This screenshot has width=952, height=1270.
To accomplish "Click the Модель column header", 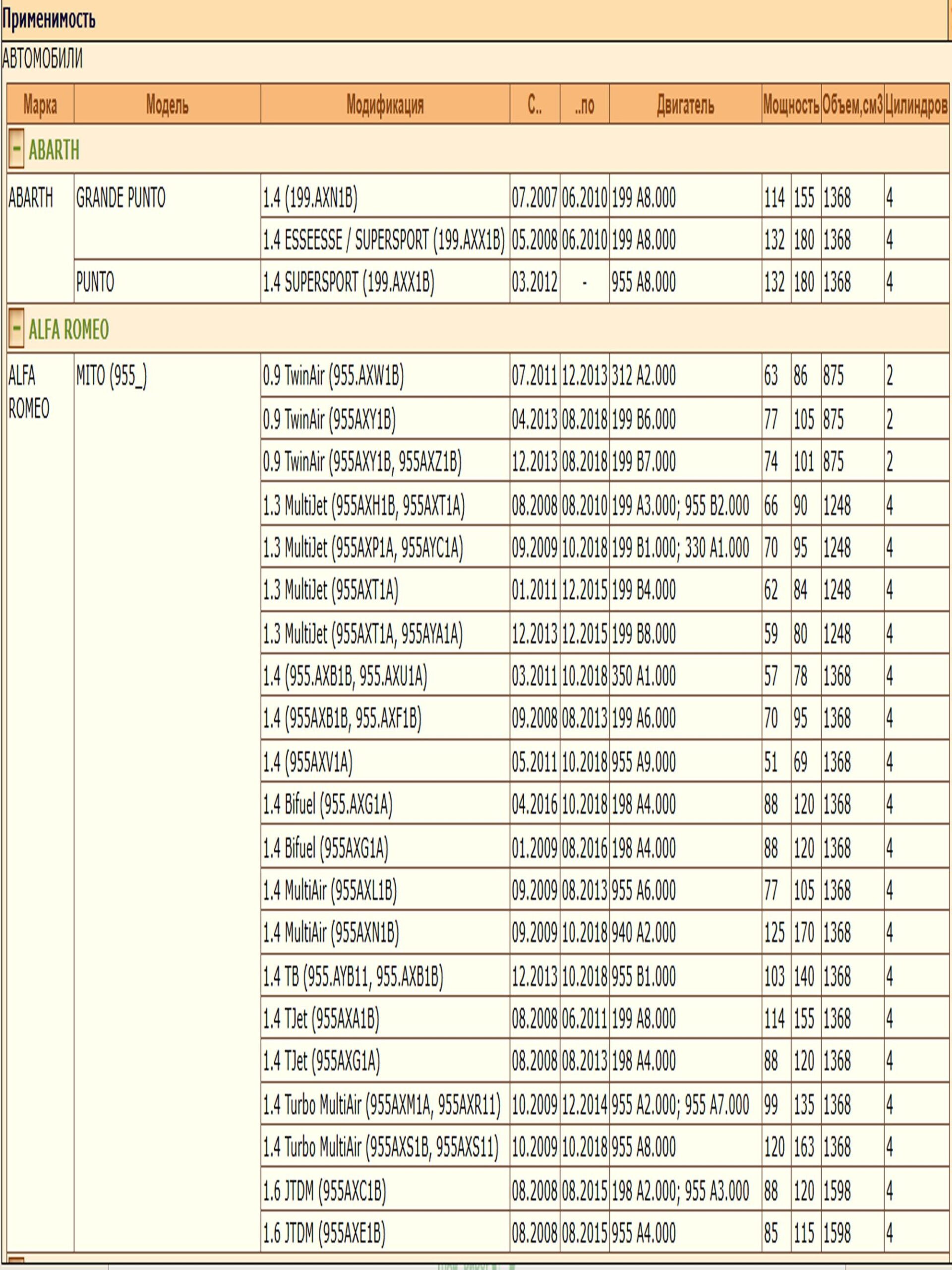I will pos(167,106).
